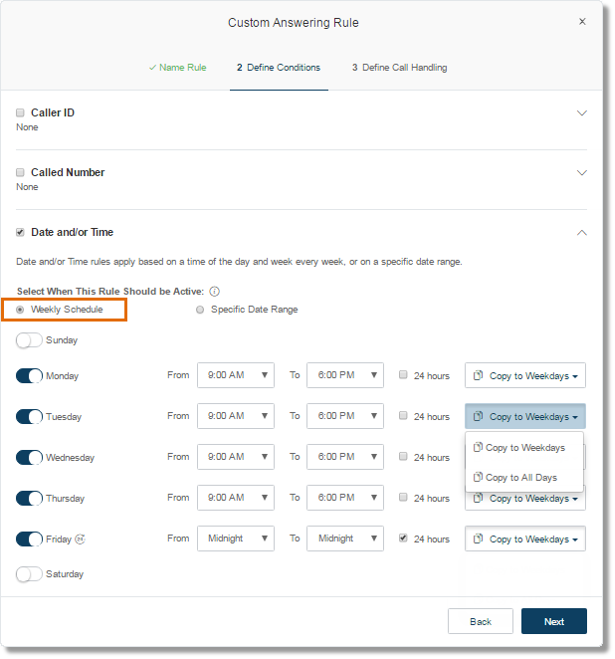615x659 pixels.
Task: Click Thursday's Copy to Weekdays button
Action: click(525, 501)
